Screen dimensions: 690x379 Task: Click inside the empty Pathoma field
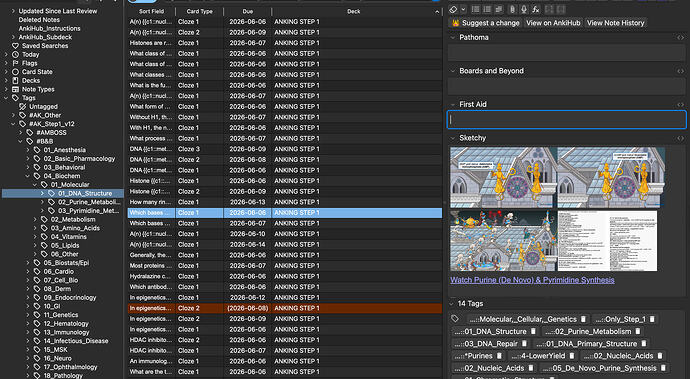point(566,53)
